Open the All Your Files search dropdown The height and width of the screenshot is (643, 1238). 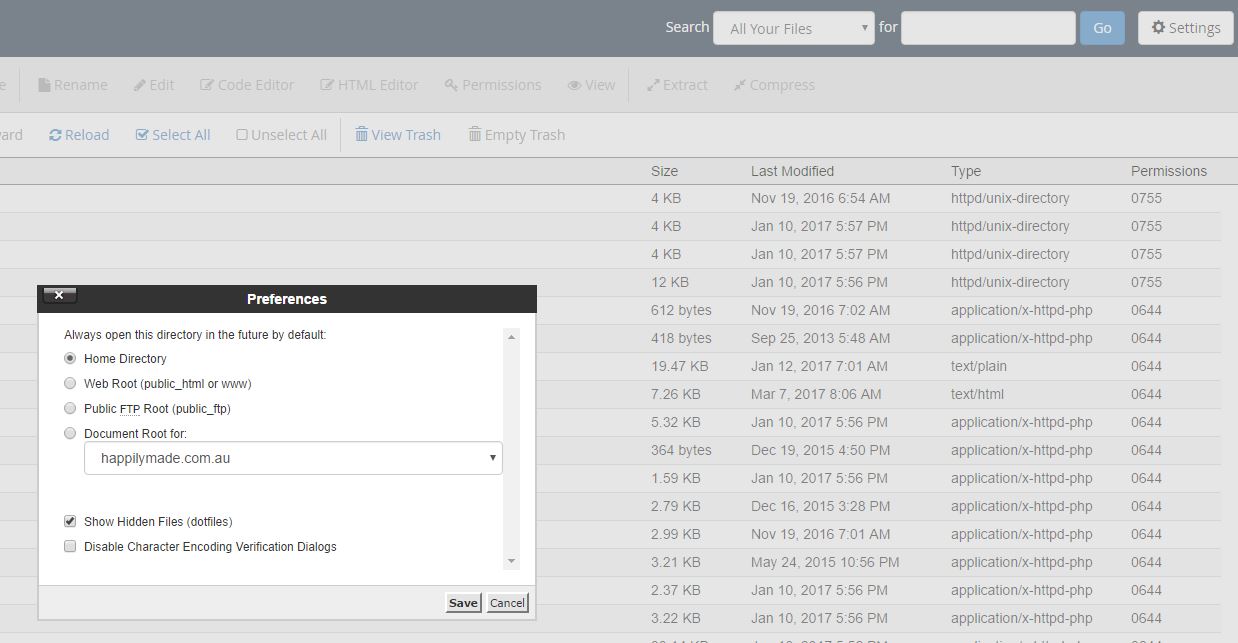click(x=793, y=28)
